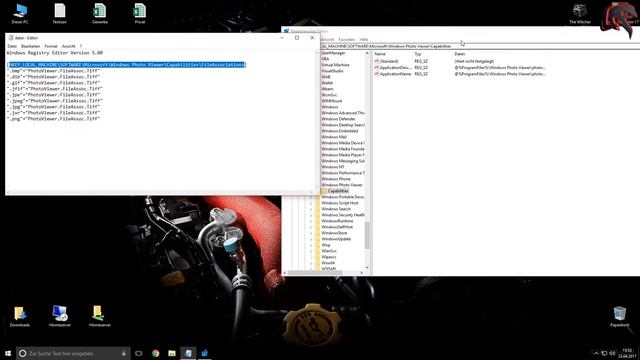Switch to the Notepad taskbar button
This screenshot has width=640, height=360.
coord(188,353)
